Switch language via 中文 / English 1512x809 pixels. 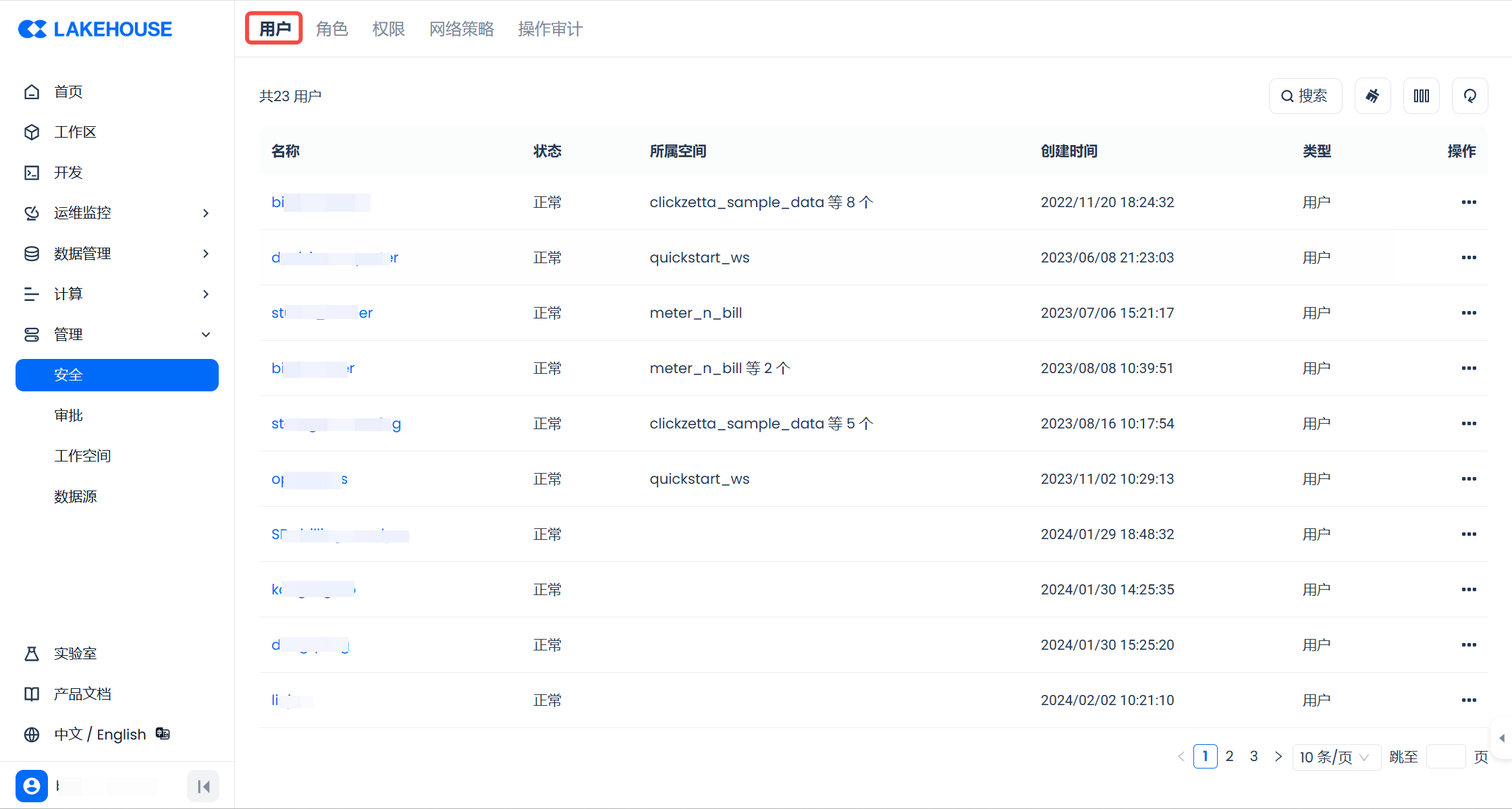[x=100, y=734]
